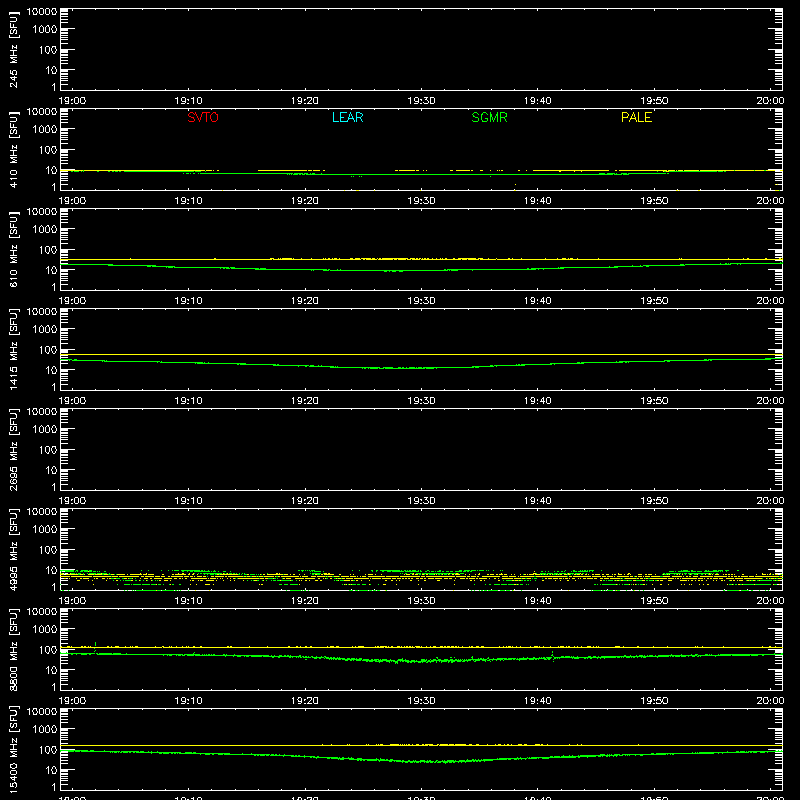800x800 pixels.
Task: Click 19:00 tick below the 8800 MHz panel
Action: 72,701
